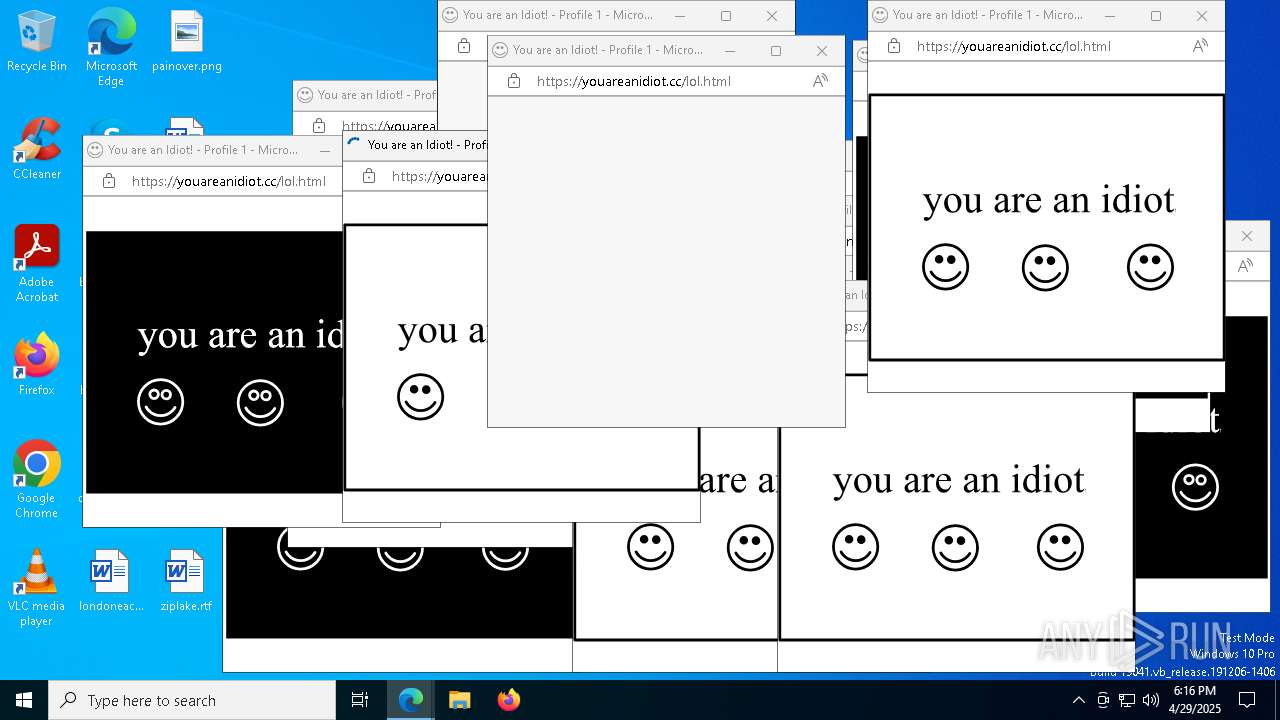The width and height of the screenshot is (1280, 720).
Task: Click Read Aloud icon in the right-edge window
Action: click(x=1245, y=266)
